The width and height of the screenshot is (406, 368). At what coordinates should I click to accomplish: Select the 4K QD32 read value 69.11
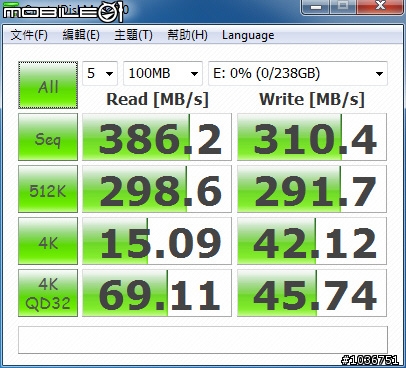coord(157,293)
